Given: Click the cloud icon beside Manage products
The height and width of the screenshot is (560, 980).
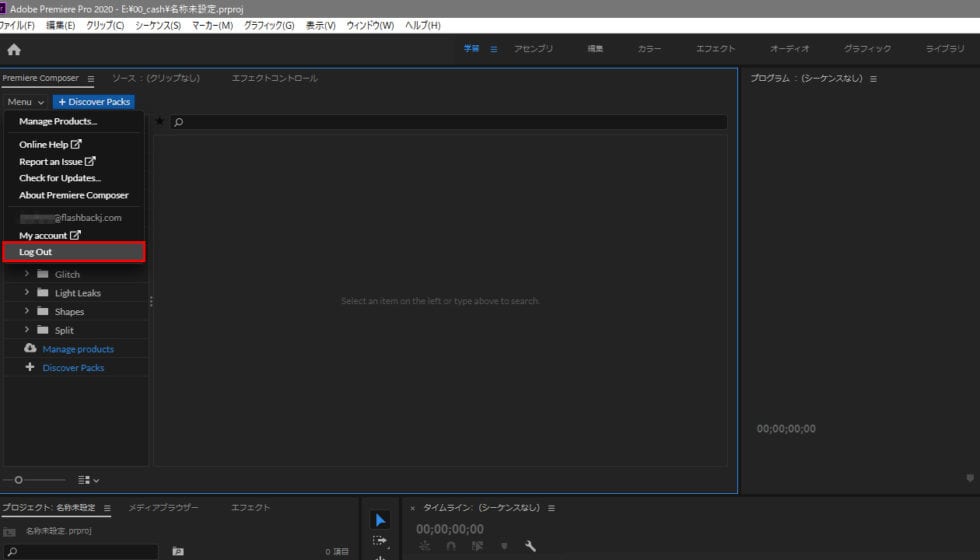Looking at the screenshot, I should coord(30,348).
